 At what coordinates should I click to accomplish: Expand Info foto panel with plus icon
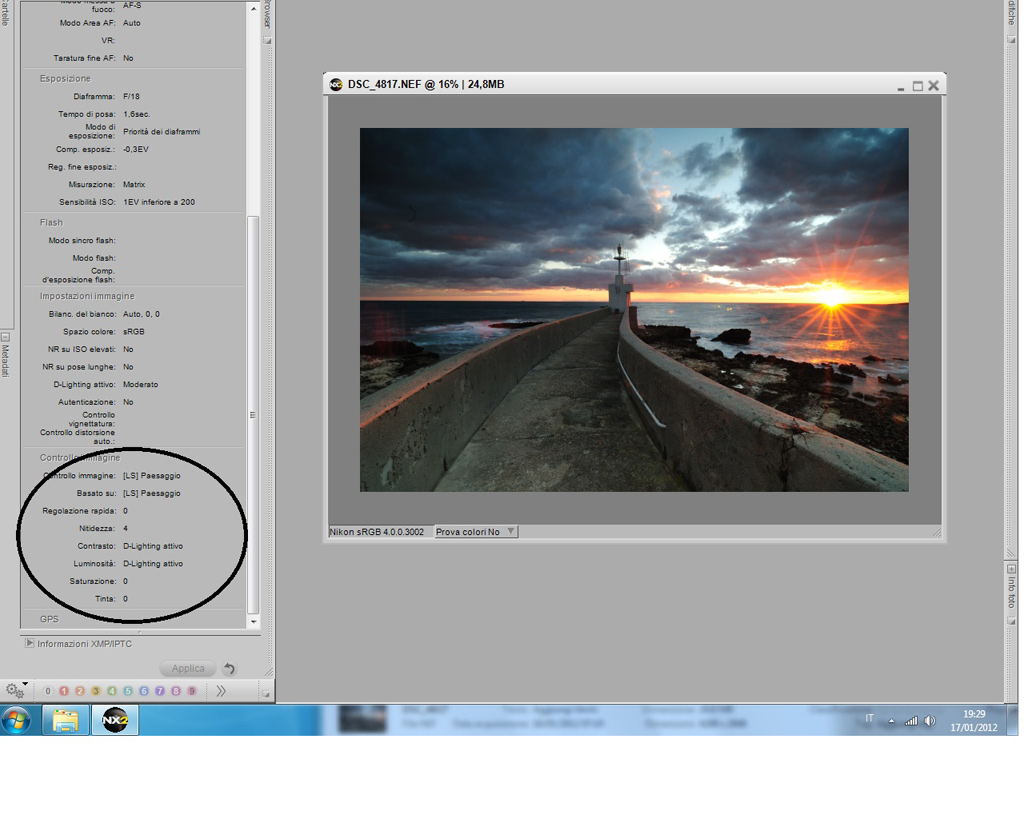click(x=1012, y=569)
